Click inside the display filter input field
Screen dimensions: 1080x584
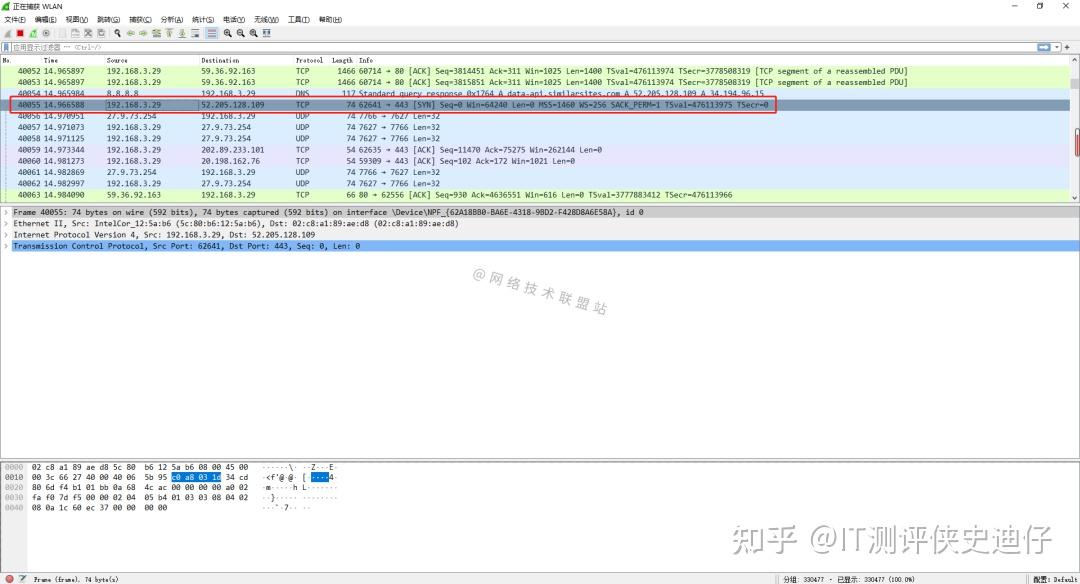(x=400, y=47)
